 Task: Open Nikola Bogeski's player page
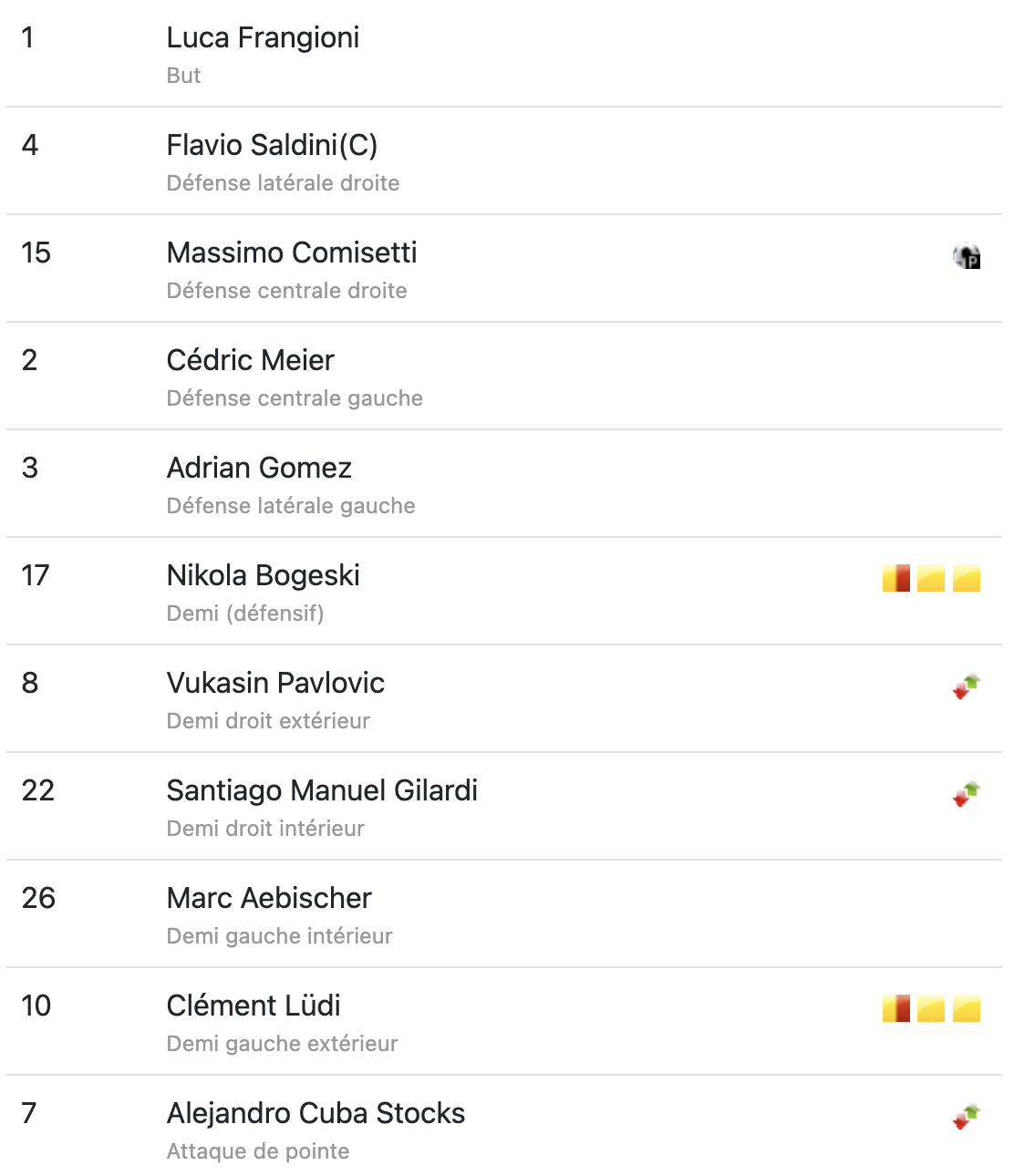[x=263, y=575]
